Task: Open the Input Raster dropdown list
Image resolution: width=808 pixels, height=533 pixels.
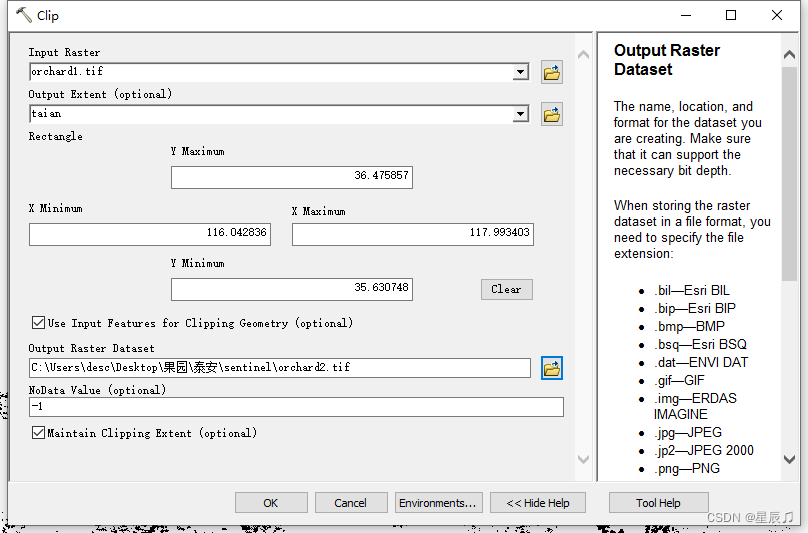Action: point(521,72)
